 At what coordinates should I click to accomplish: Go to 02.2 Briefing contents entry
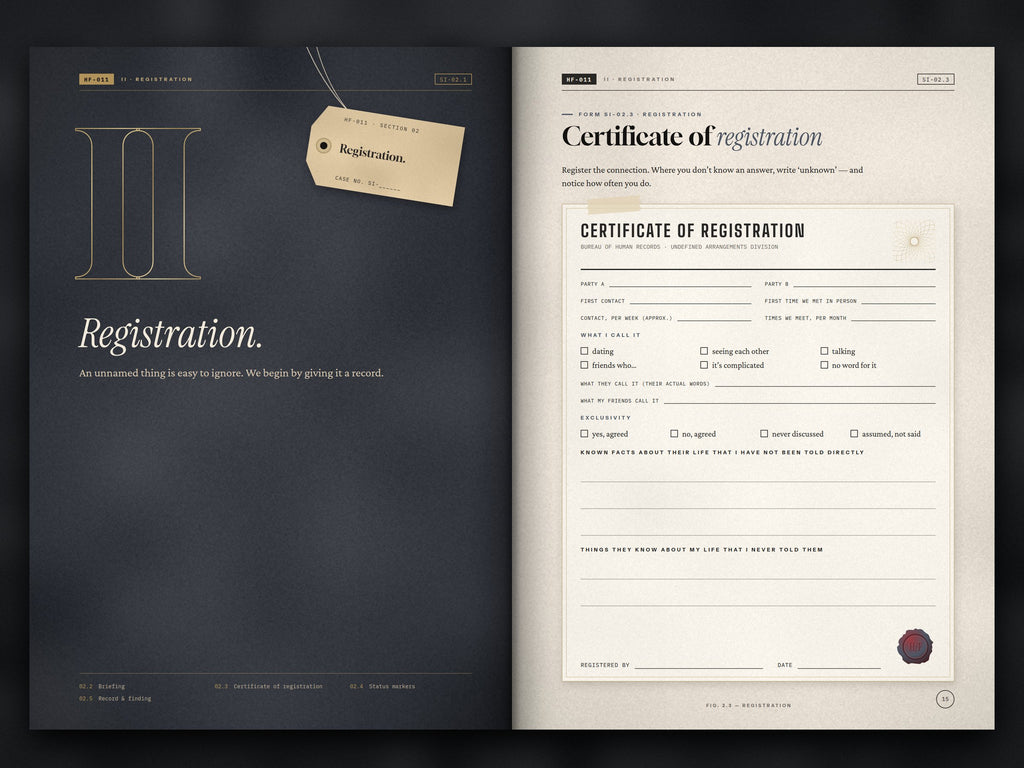[102, 686]
